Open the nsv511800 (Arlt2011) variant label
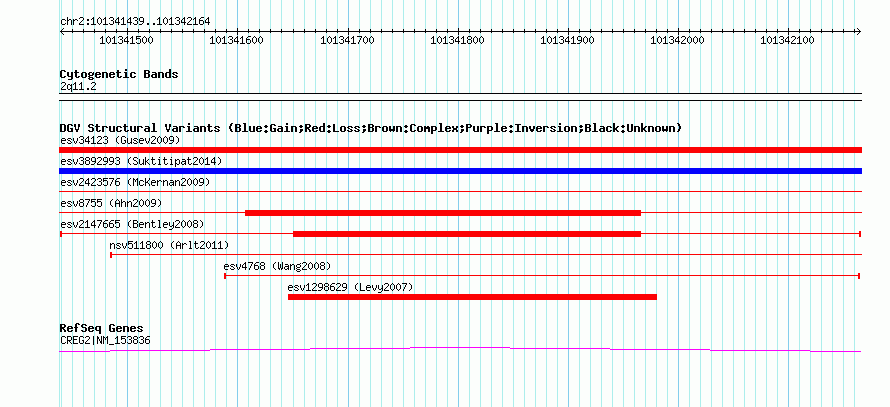 169,245
